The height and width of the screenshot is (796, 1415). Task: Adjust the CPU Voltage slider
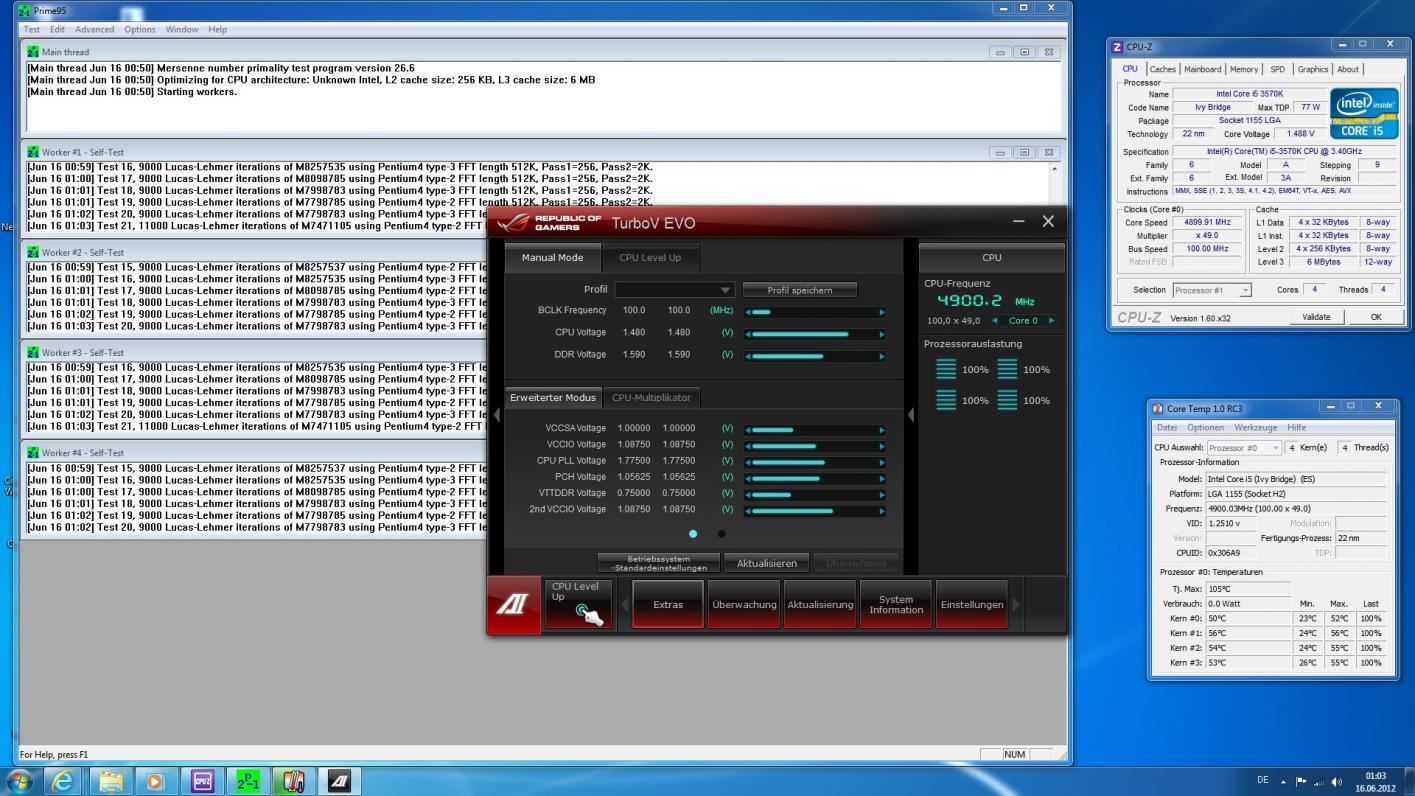(815, 334)
